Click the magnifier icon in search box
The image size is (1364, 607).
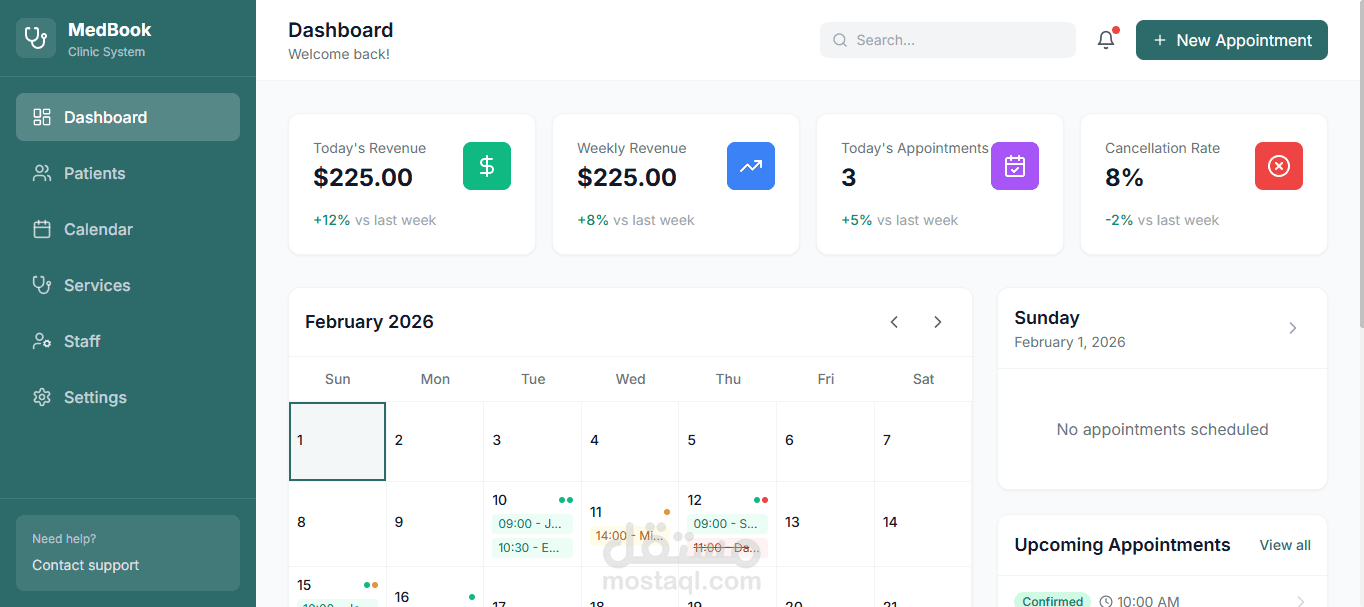pyautogui.click(x=841, y=40)
